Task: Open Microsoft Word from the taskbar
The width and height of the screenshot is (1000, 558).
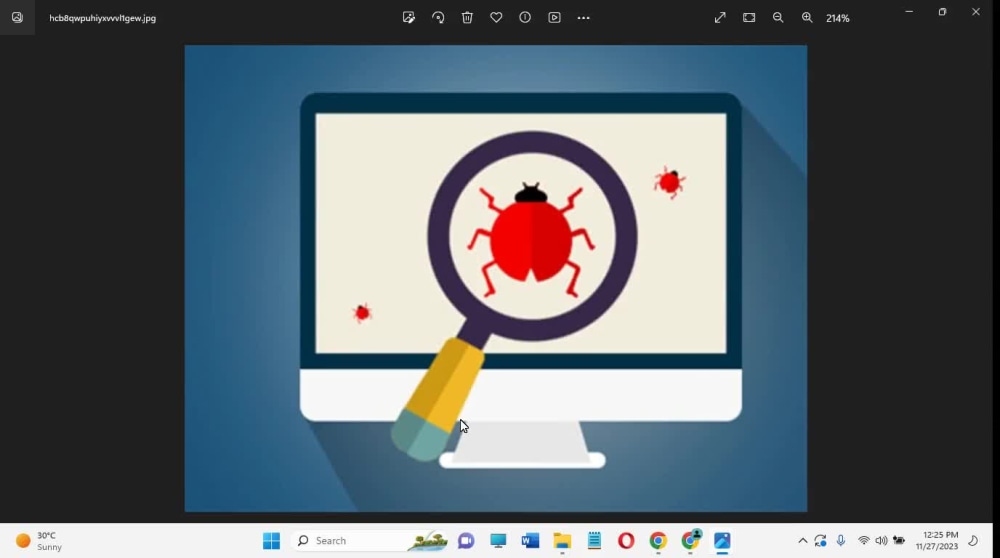Action: click(530, 541)
